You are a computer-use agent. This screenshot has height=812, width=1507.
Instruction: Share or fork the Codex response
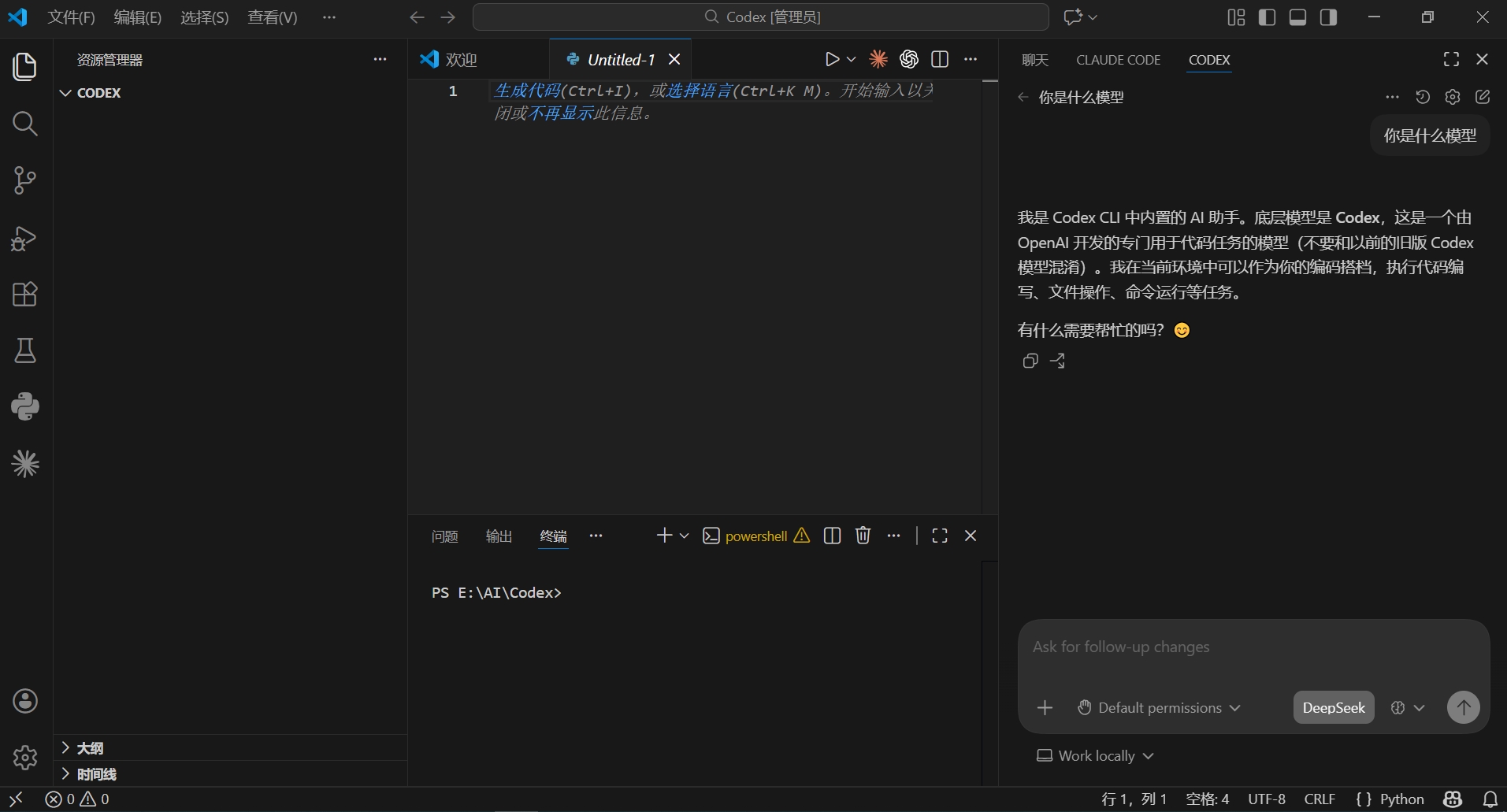pyautogui.click(x=1058, y=361)
